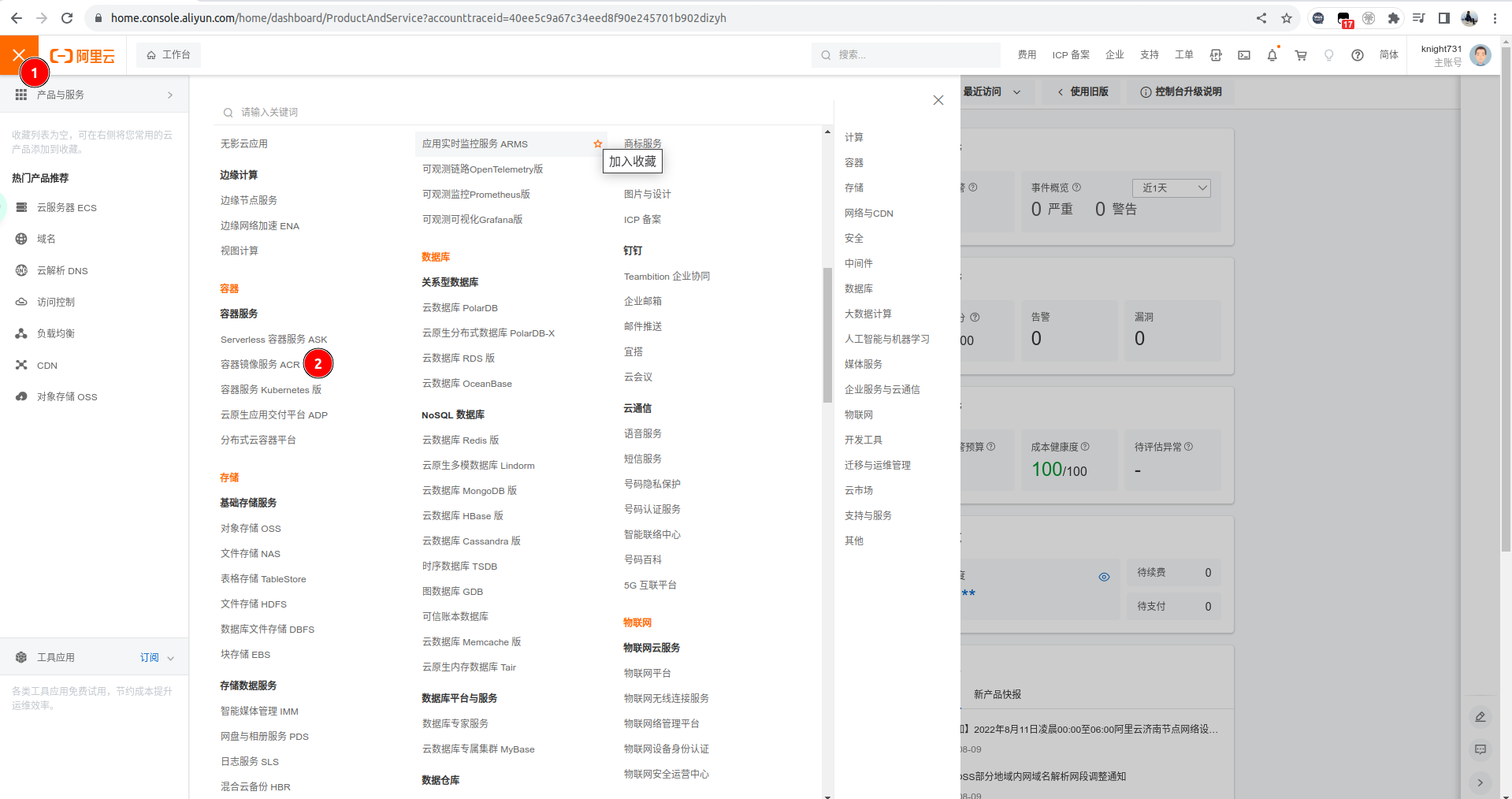Image resolution: width=1512 pixels, height=799 pixels.
Task: Jump to 容器 category in right list
Action: 854,162
